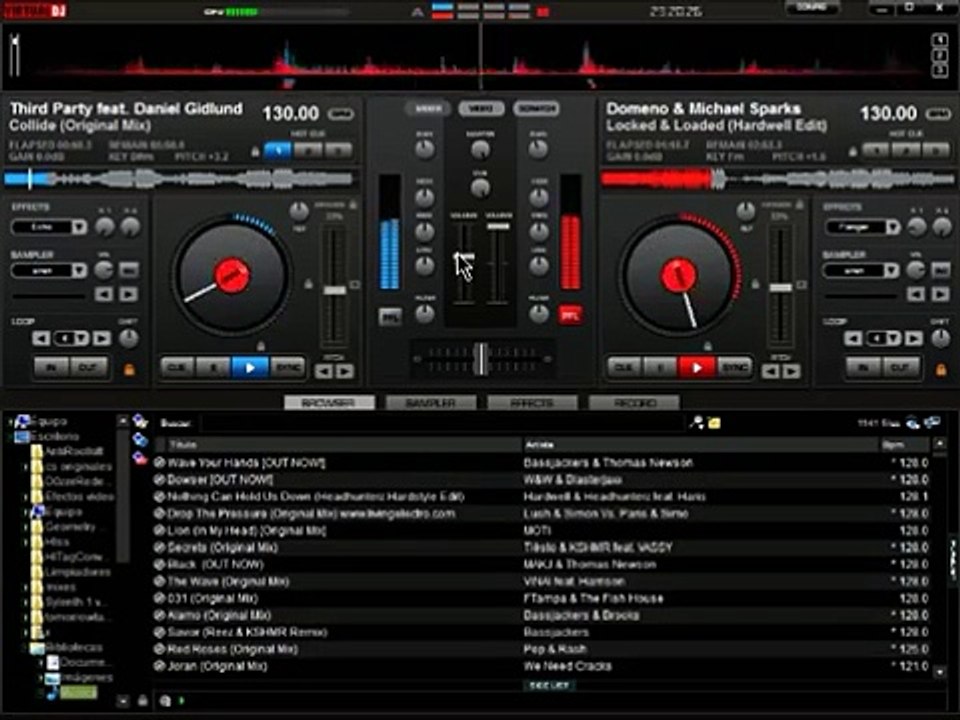The image size is (960, 720).
Task: Click left sampler record button
Action: point(129,269)
